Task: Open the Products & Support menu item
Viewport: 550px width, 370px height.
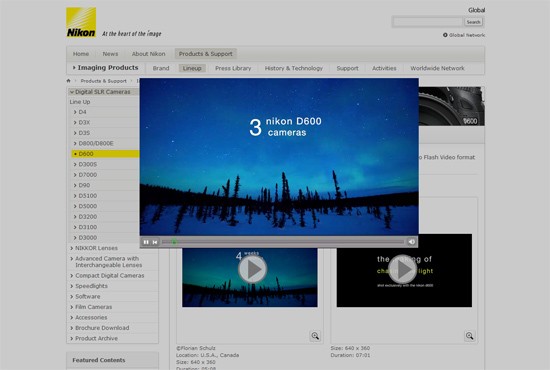Action: tap(206, 54)
